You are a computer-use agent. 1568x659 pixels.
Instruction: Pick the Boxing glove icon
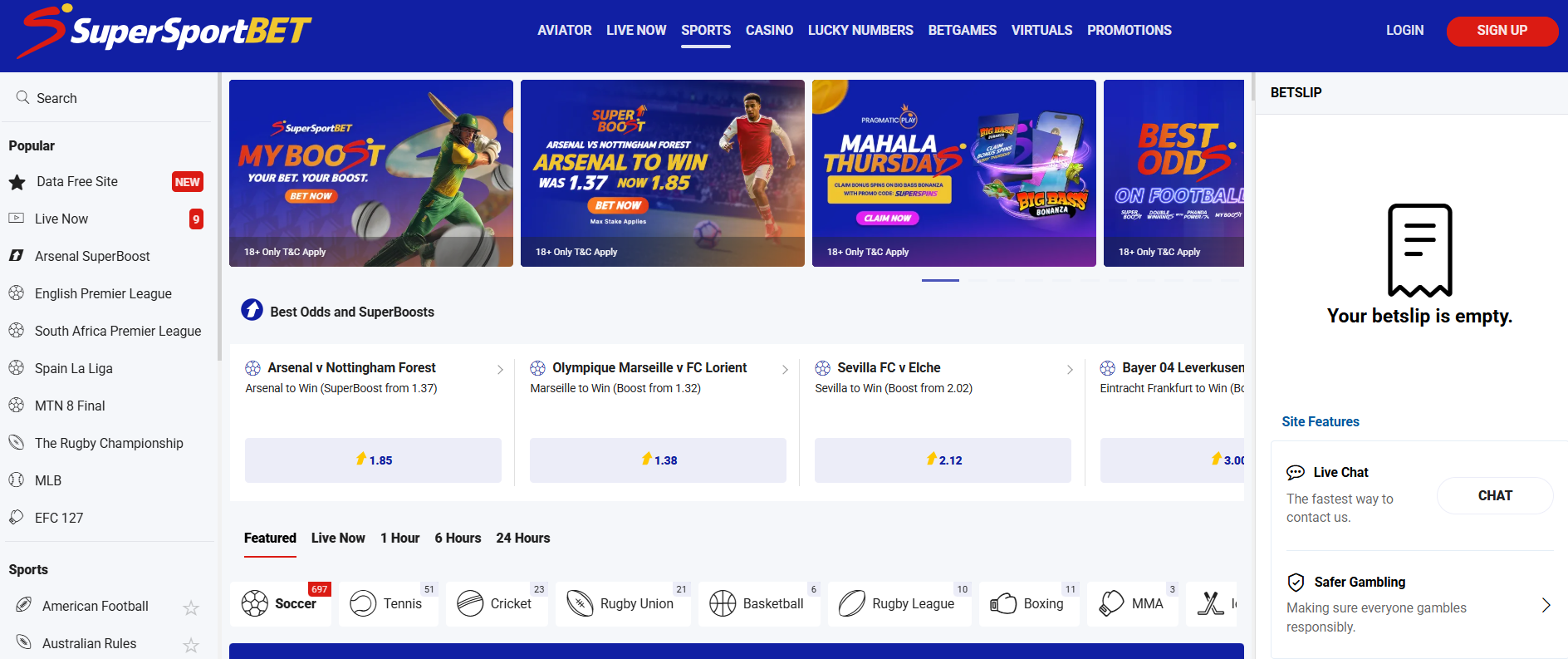click(1003, 603)
